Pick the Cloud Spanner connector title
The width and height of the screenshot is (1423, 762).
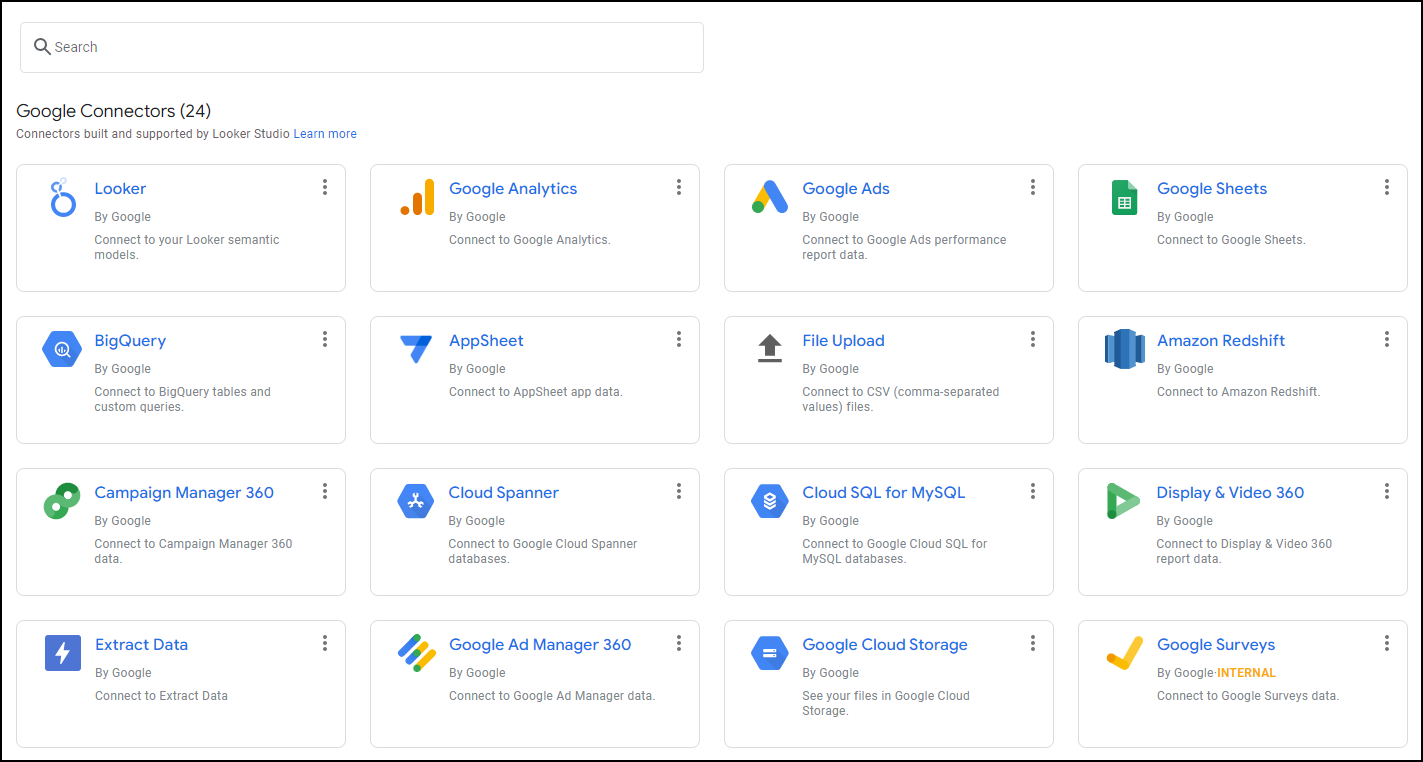point(504,493)
